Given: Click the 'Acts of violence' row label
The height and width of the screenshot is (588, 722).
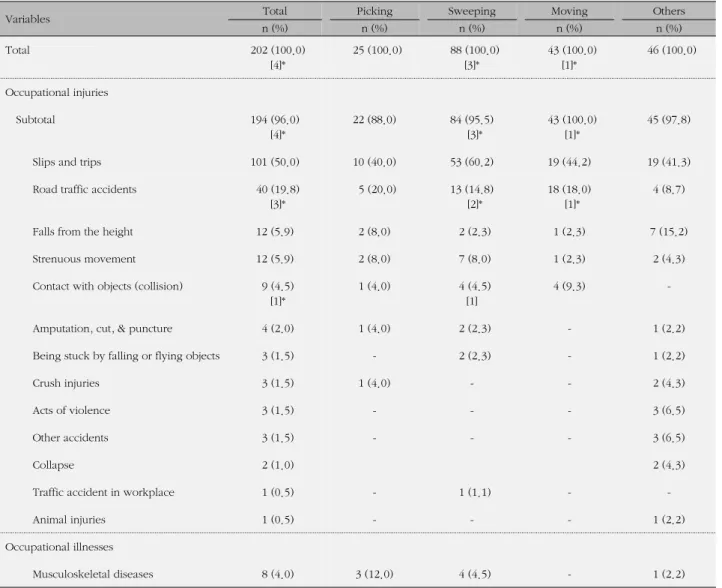Looking at the screenshot, I should [71, 410].
